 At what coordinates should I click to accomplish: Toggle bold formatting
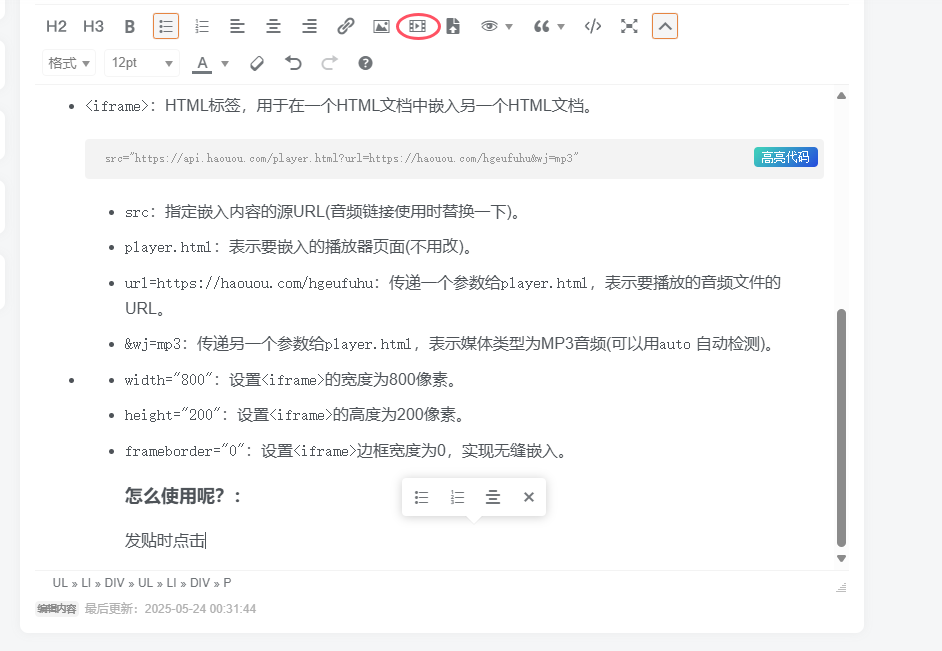(x=129, y=26)
